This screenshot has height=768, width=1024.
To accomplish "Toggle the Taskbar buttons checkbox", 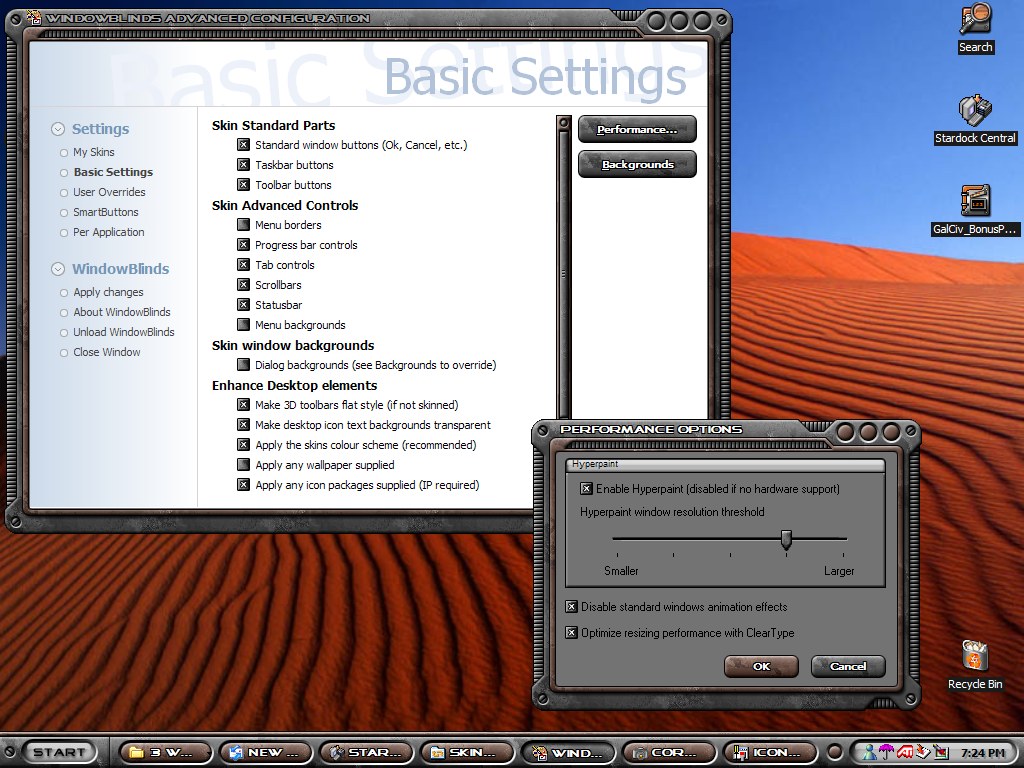I will tap(244, 165).
